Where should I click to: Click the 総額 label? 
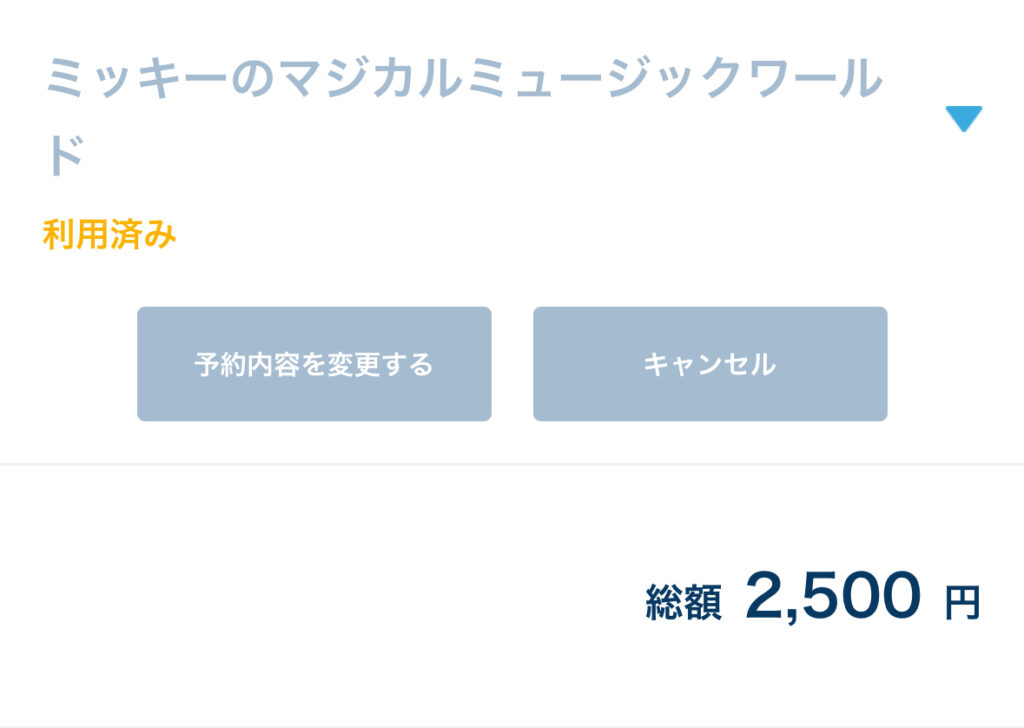pyautogui.click(x=683, y=602)
